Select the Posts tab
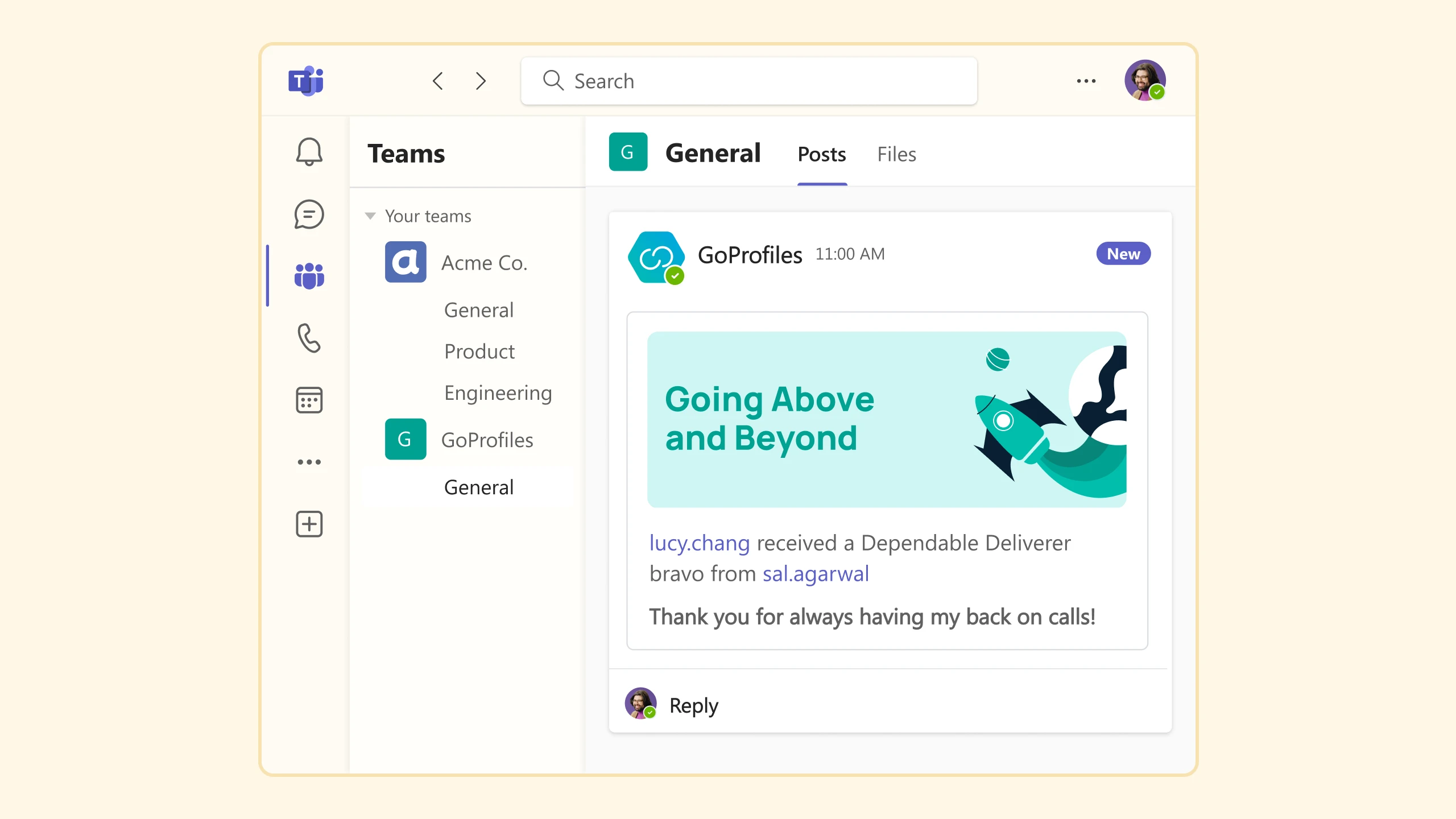 (821, 153)
